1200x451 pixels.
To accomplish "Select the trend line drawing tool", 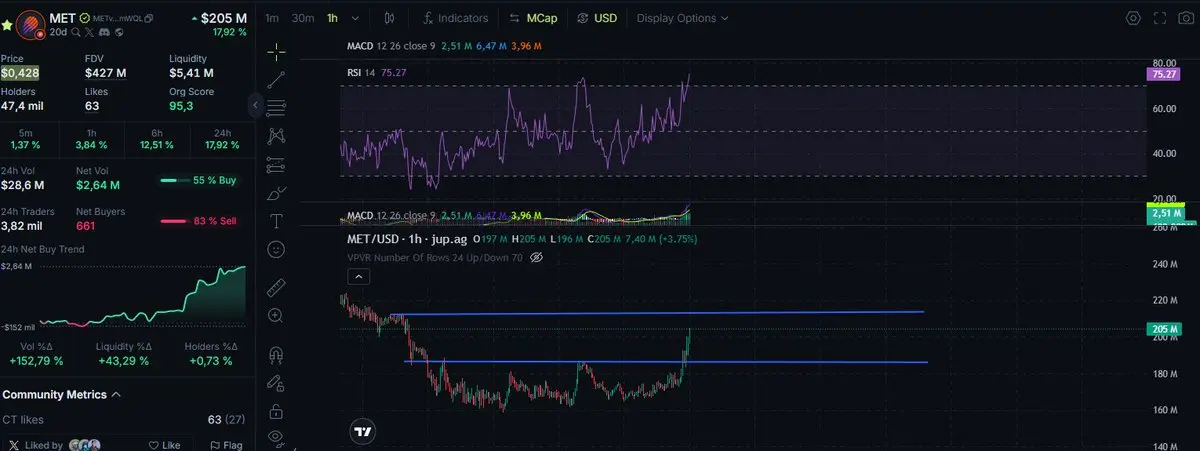I will click(277, 79).
